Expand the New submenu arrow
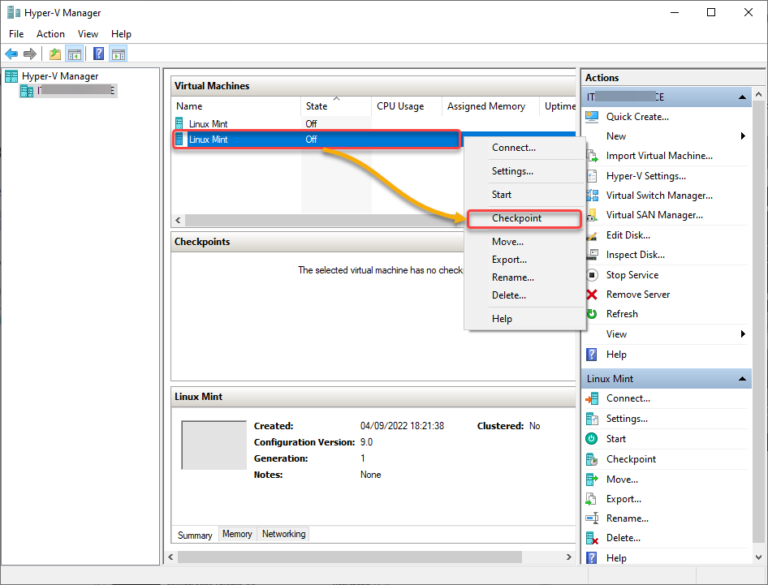The width and height of the screenshot is (768, 585). pos(743,136)
